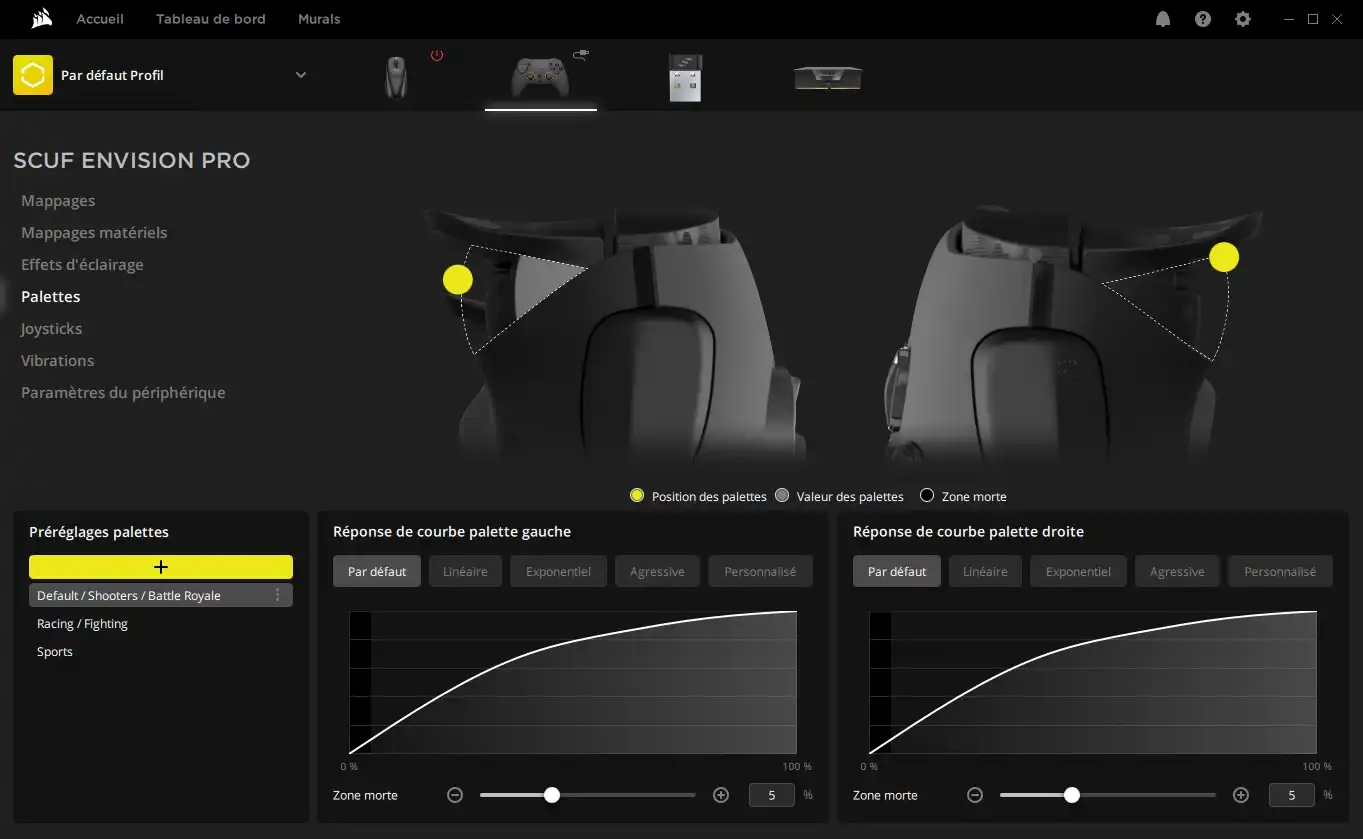Screen dimensions: 1363x839
Task: Increase right paddle dead zone with plus
Action: coord(1241,795)
